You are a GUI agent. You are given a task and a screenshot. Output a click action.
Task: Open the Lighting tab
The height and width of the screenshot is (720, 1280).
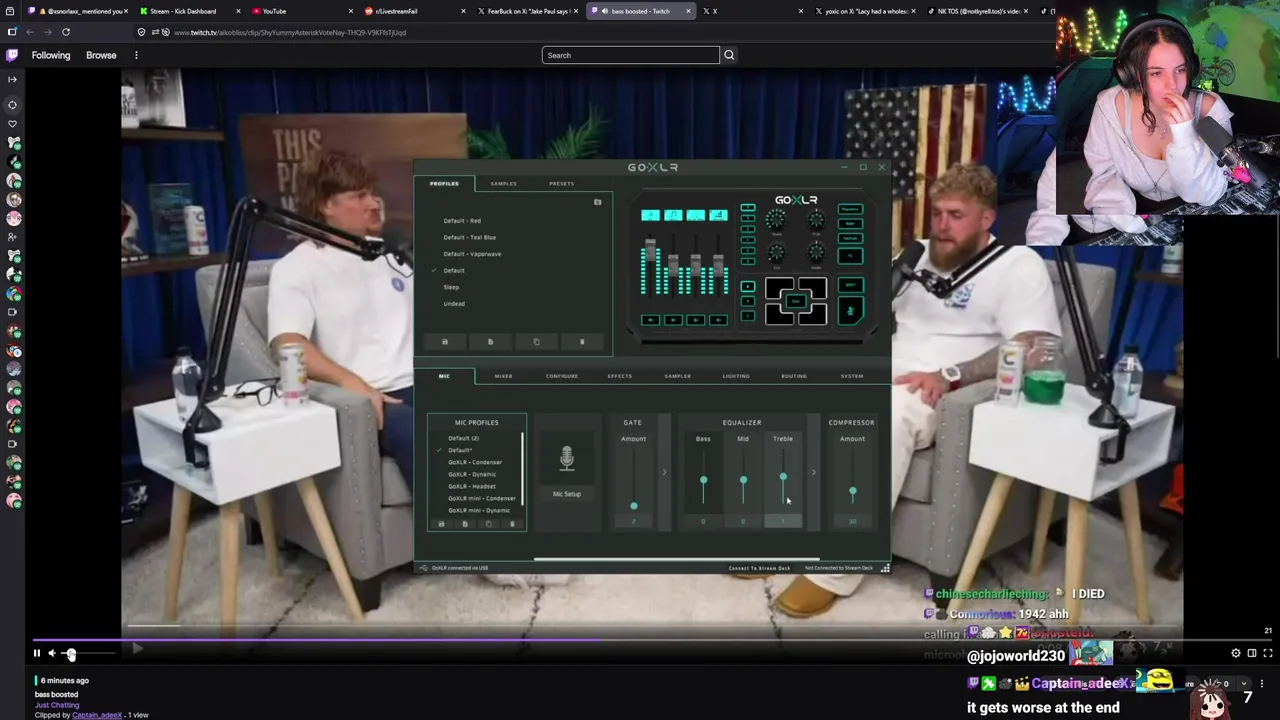click(736, 376)
